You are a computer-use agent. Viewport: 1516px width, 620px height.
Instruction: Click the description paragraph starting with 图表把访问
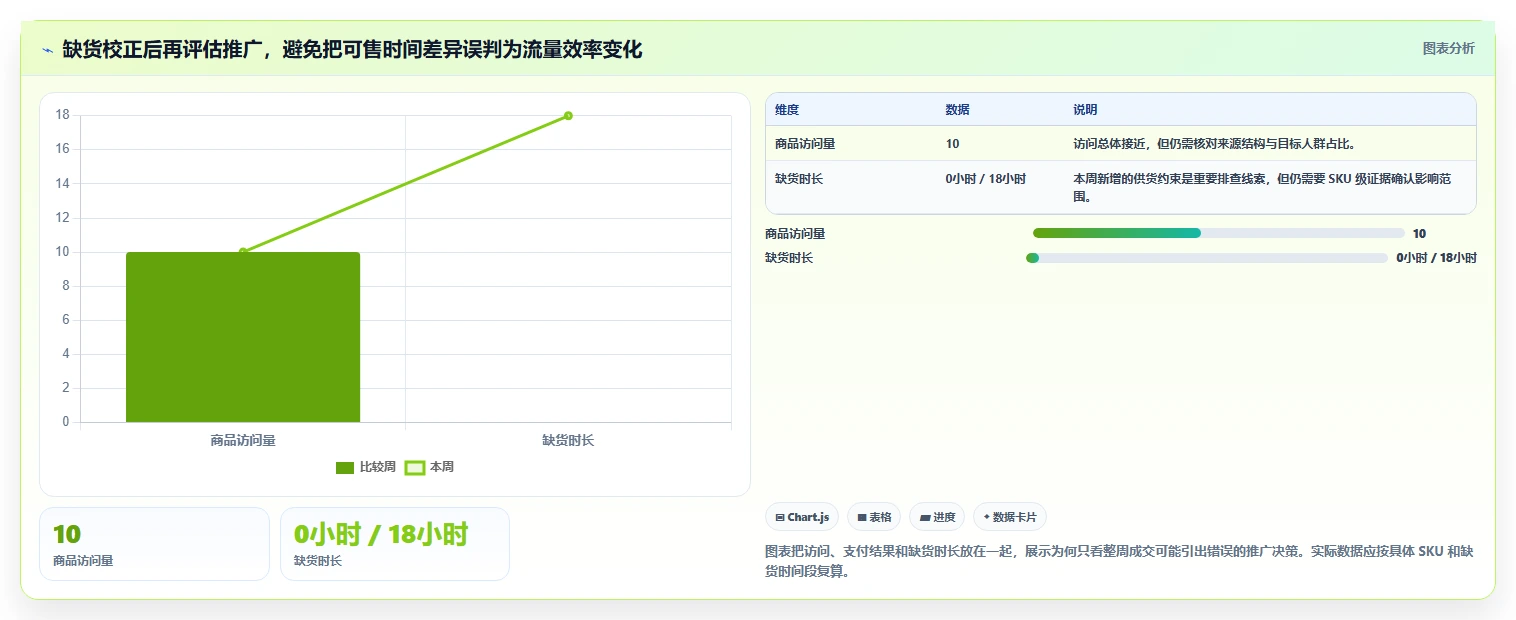tap(1119, 562)
